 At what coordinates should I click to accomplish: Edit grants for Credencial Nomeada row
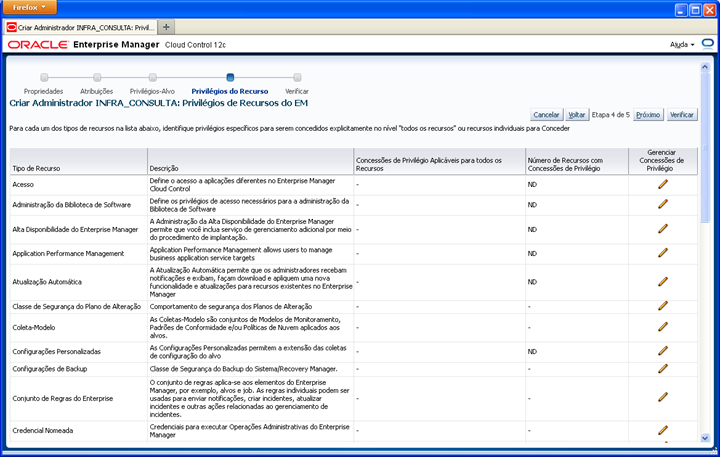(663, 430)
